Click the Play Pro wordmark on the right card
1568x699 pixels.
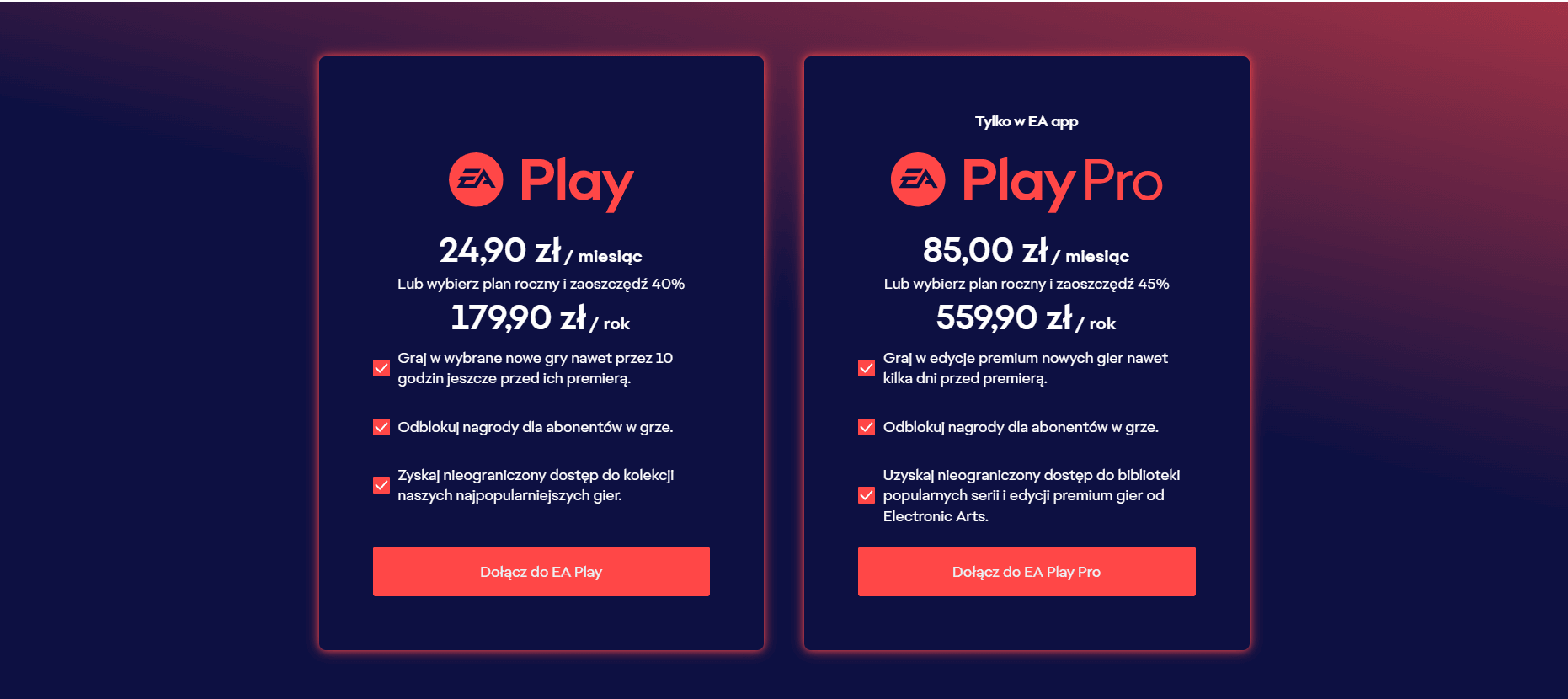1062,182
